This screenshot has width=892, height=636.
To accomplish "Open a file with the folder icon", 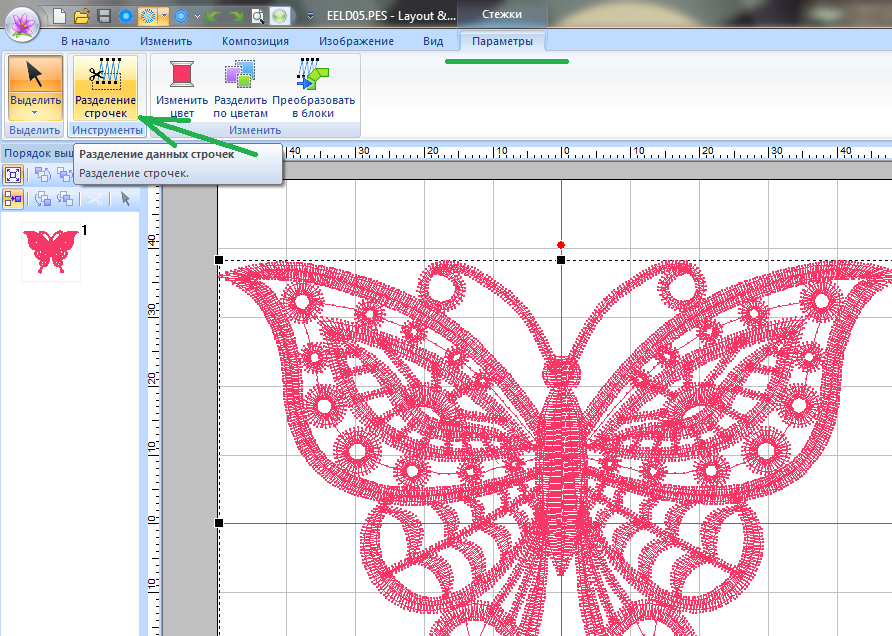I will pyautogui.click(x=82, y=16).
